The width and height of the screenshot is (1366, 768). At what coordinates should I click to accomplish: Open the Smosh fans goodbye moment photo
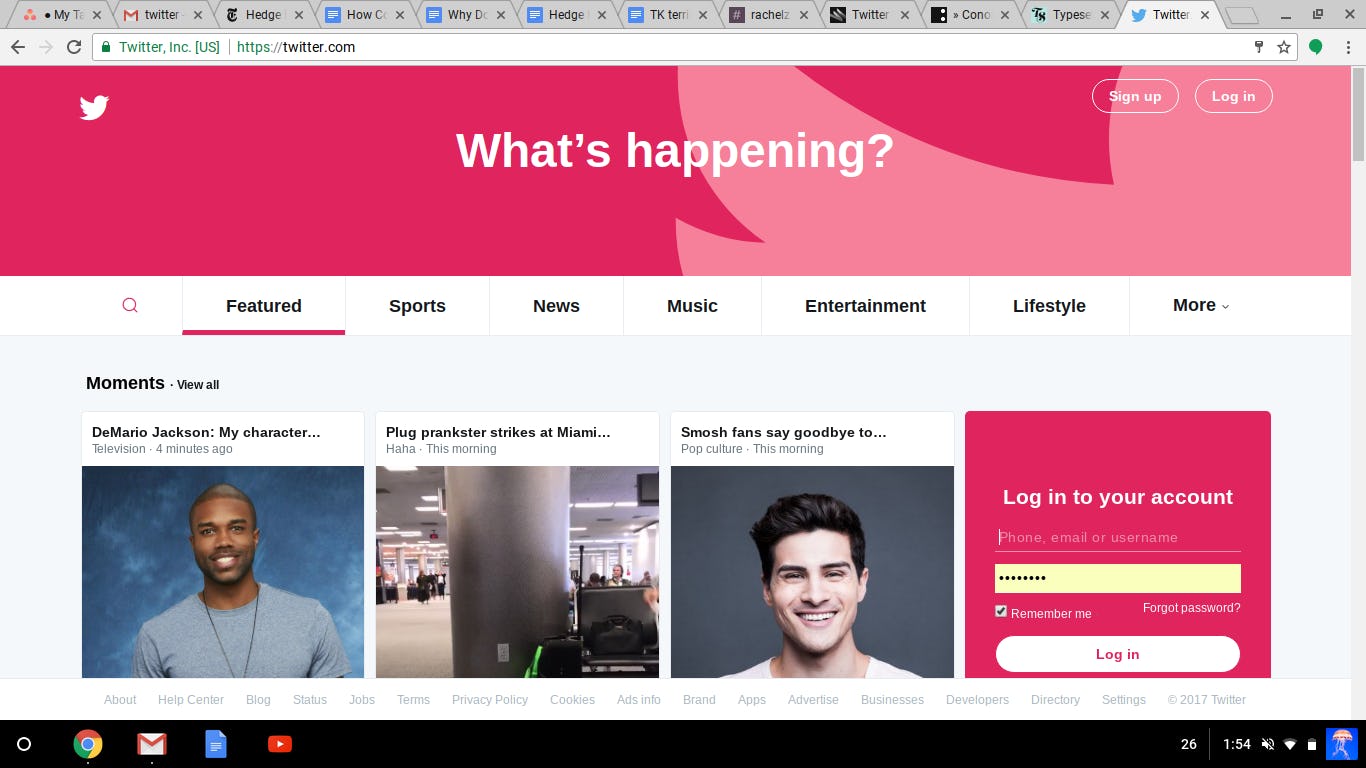coord(812,572)
